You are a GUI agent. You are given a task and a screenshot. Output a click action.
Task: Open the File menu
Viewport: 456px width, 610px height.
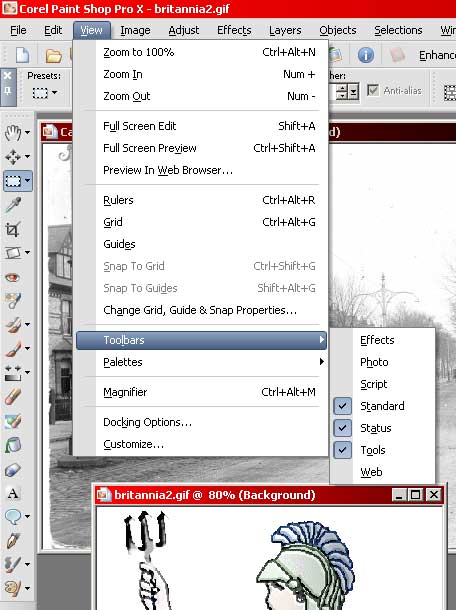click(x=18, y=30)
